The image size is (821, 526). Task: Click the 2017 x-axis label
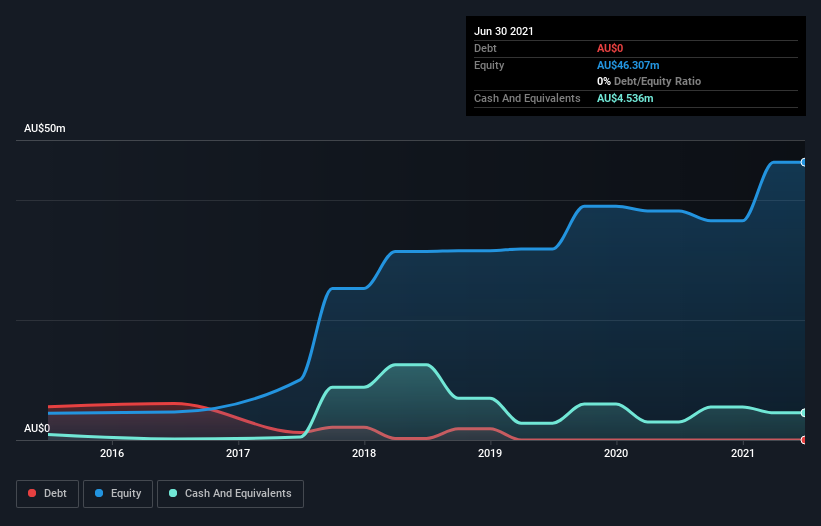tap(238, 453)
